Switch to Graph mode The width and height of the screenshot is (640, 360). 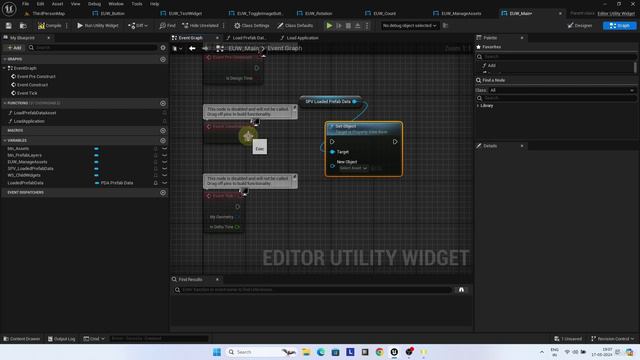click(x=619, y=26)
